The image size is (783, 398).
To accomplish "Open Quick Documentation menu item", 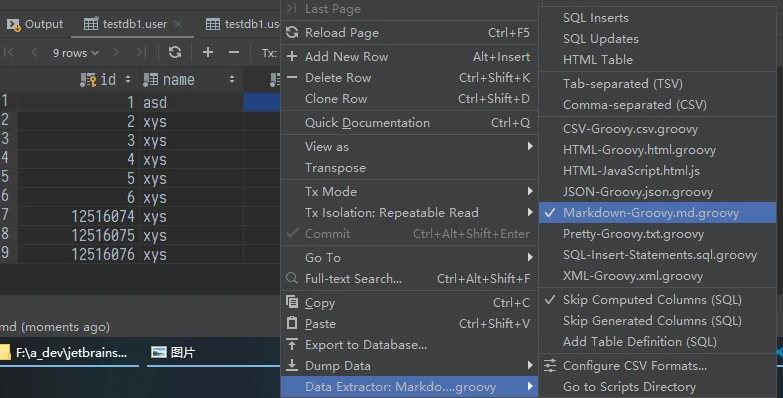I will 409,123.
